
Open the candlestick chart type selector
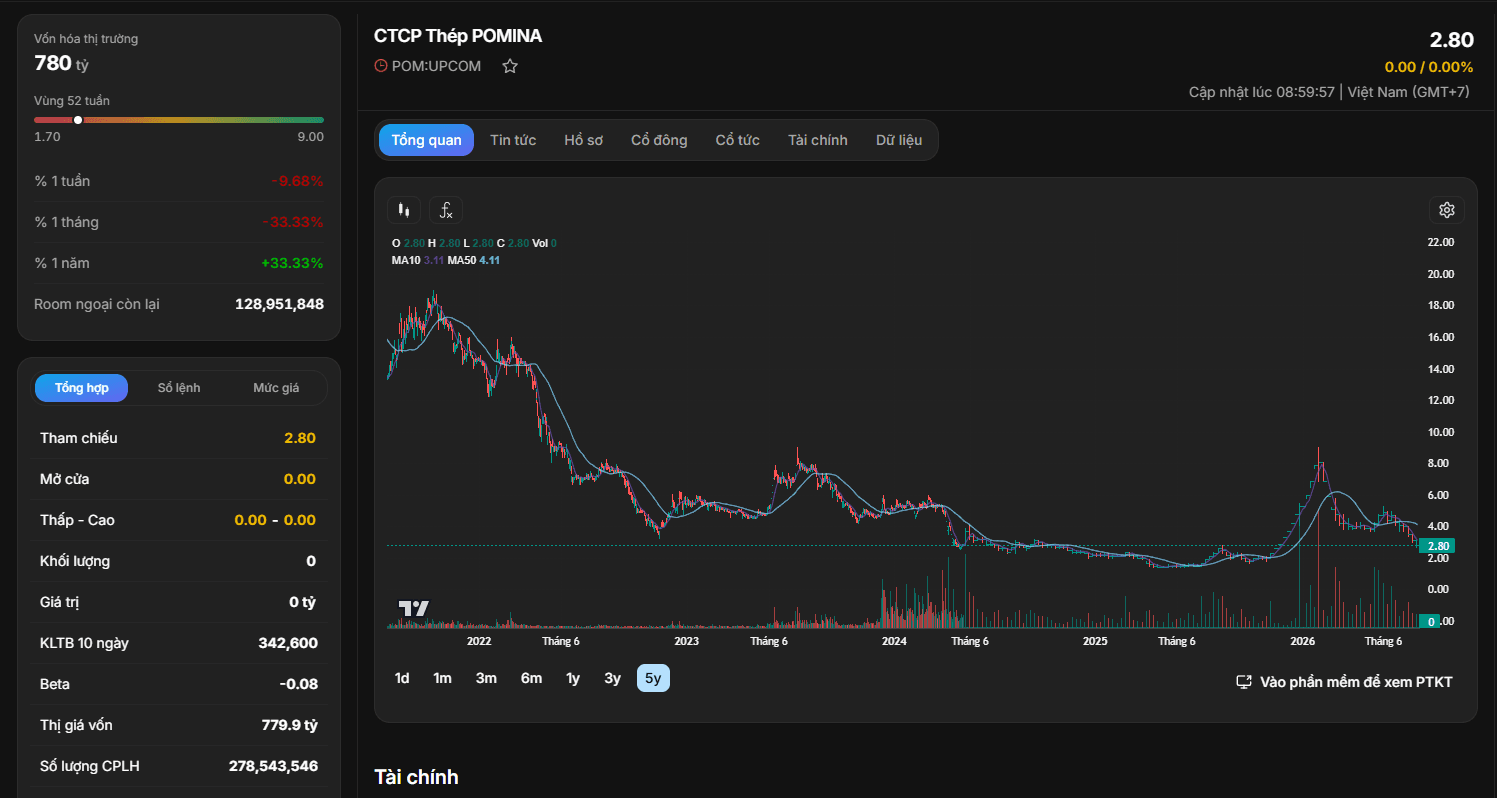(404, 210)
